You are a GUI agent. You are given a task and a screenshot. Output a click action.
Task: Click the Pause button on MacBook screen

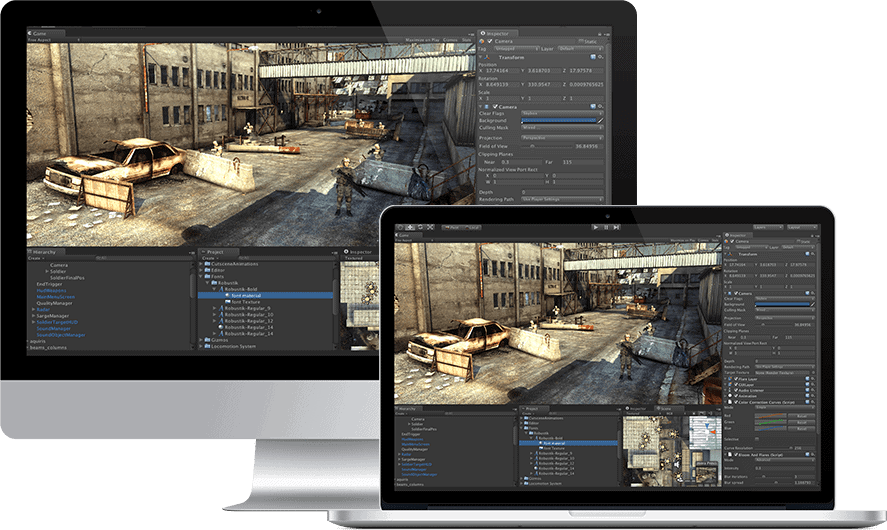click(x=606, y=227)
